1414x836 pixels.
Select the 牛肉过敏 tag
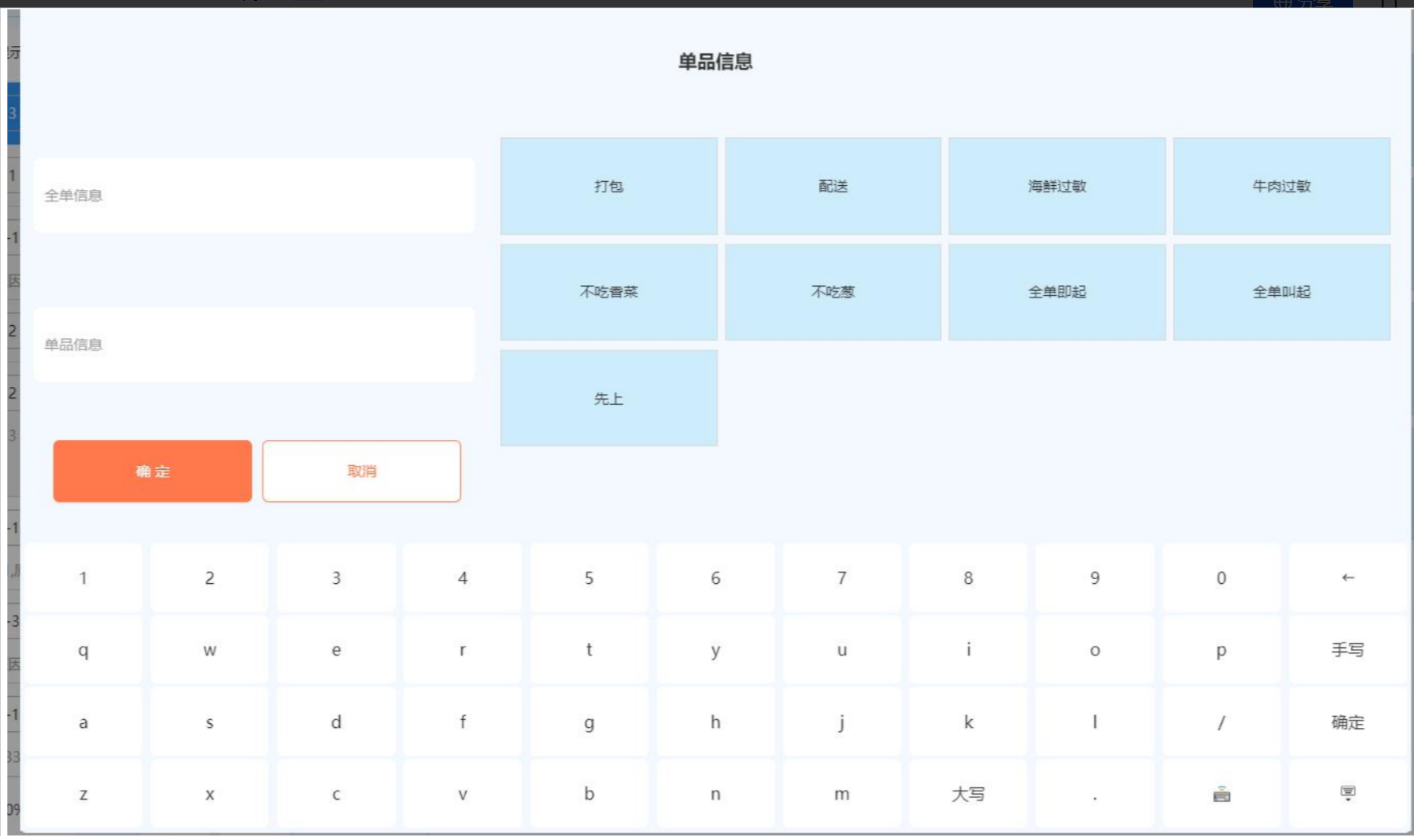pos(1281,186)
